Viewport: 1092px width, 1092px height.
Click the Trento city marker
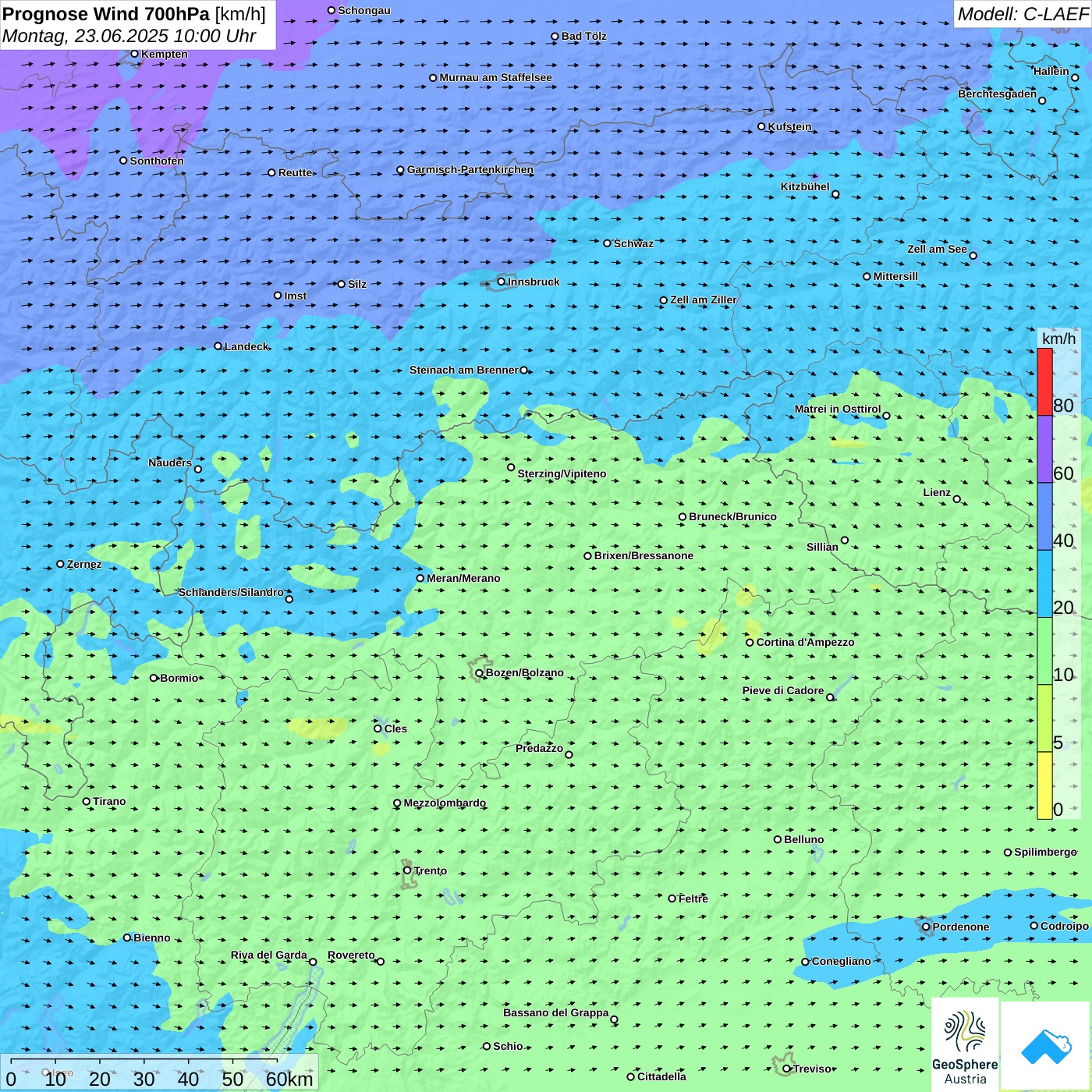407,870
